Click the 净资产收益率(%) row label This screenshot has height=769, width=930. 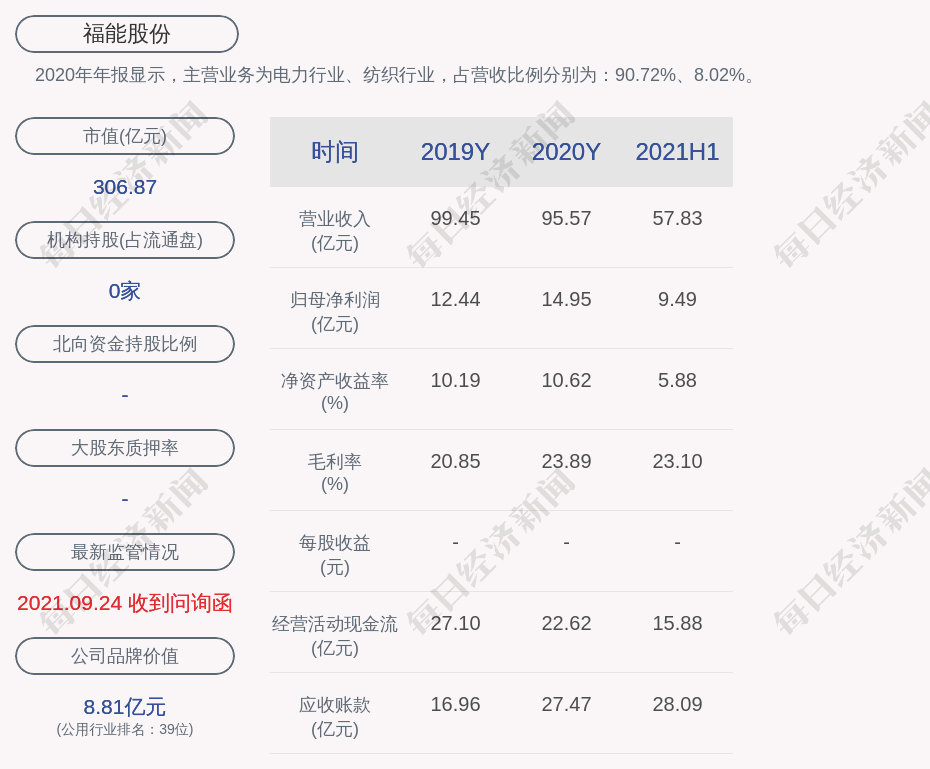pyautogui.click(x=335, y=392)
